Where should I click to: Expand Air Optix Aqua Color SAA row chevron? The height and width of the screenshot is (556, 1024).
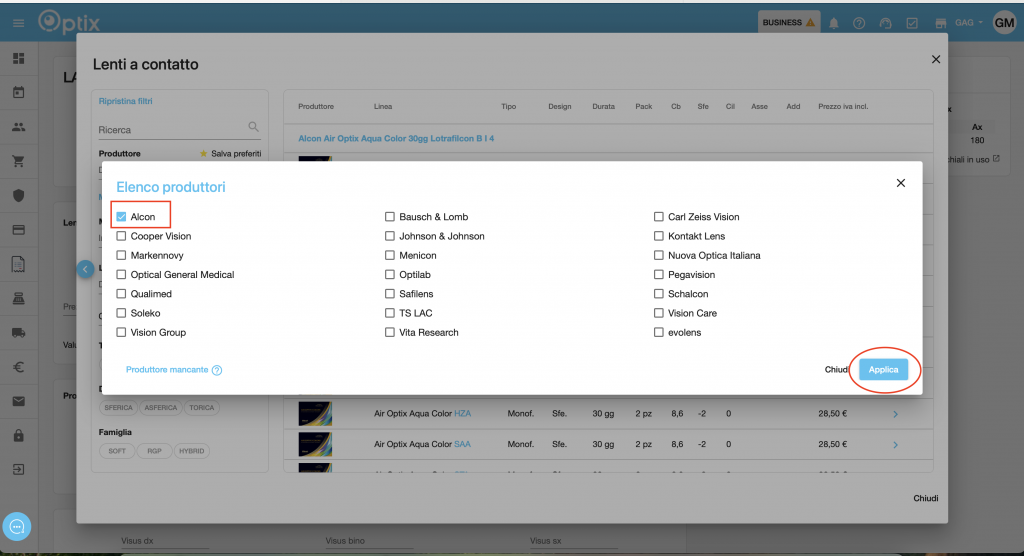[895, 444]
